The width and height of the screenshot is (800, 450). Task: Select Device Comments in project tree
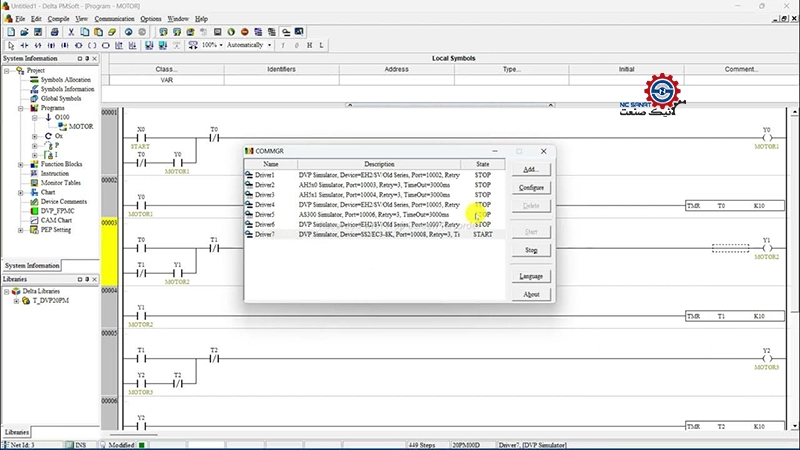[x=64, y=201]
